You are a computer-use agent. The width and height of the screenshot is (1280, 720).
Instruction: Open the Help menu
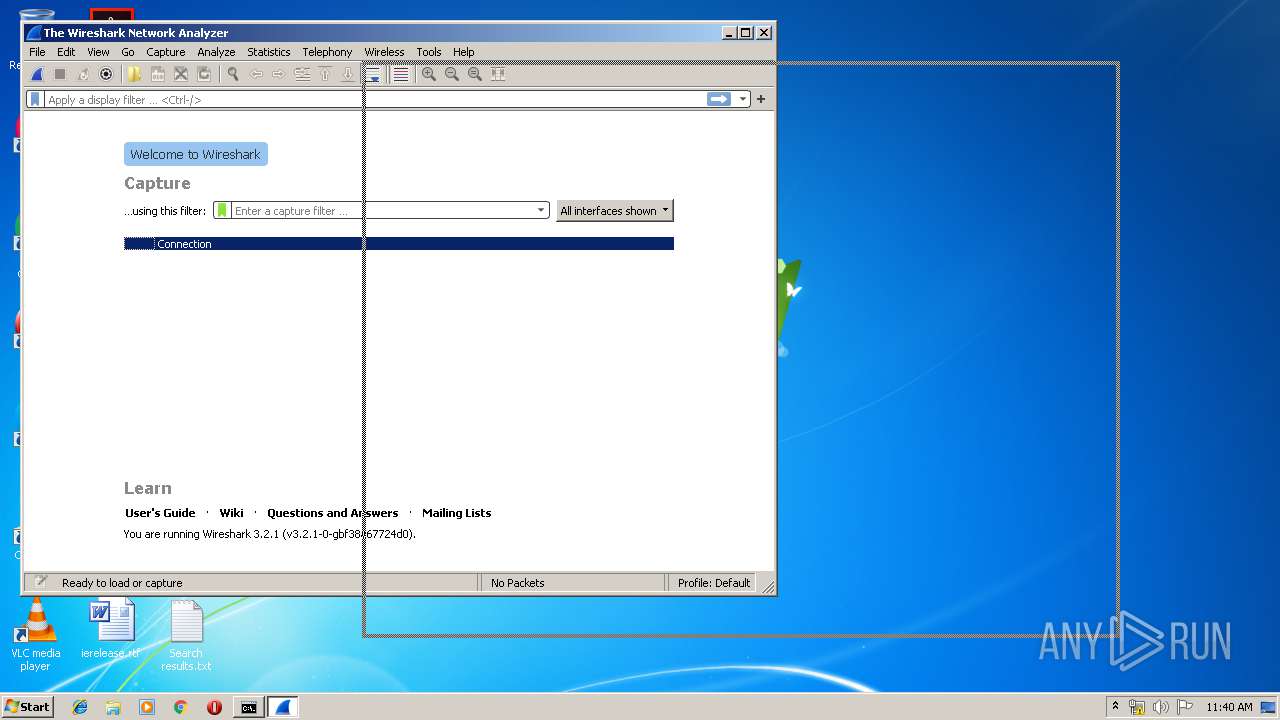[463, 52]
